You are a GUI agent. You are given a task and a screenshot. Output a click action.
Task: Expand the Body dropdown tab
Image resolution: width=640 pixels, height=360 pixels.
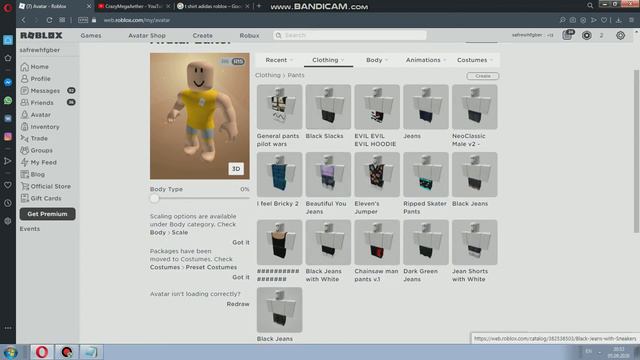pos(377,60)
